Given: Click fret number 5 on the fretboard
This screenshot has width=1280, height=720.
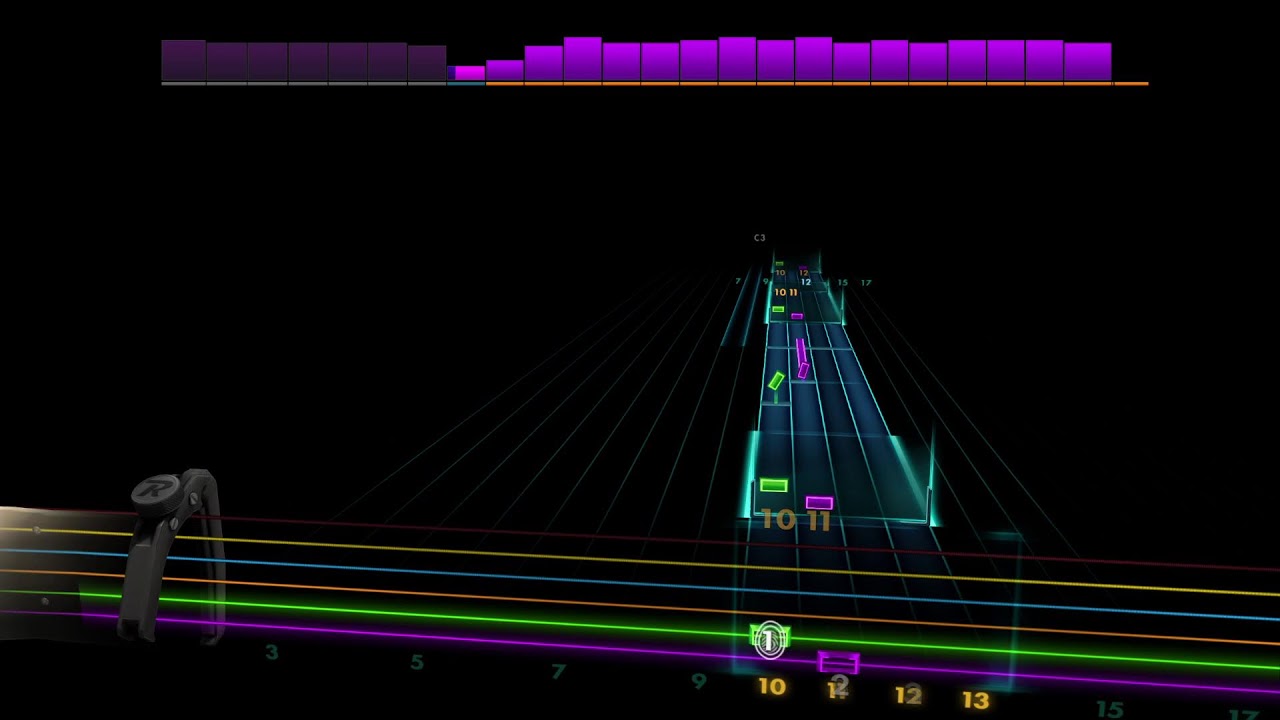Looking at the screenshot, I should point(417,662).
